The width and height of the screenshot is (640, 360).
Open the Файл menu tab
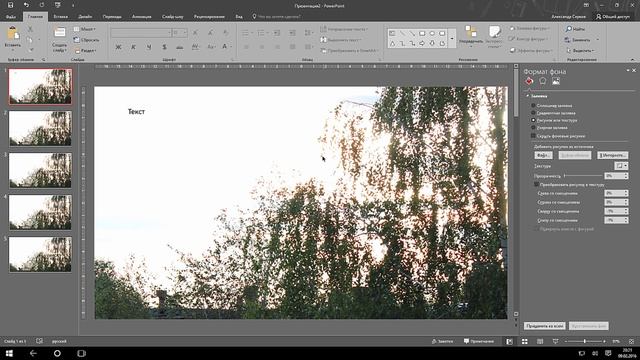click(x=11, y=17)
